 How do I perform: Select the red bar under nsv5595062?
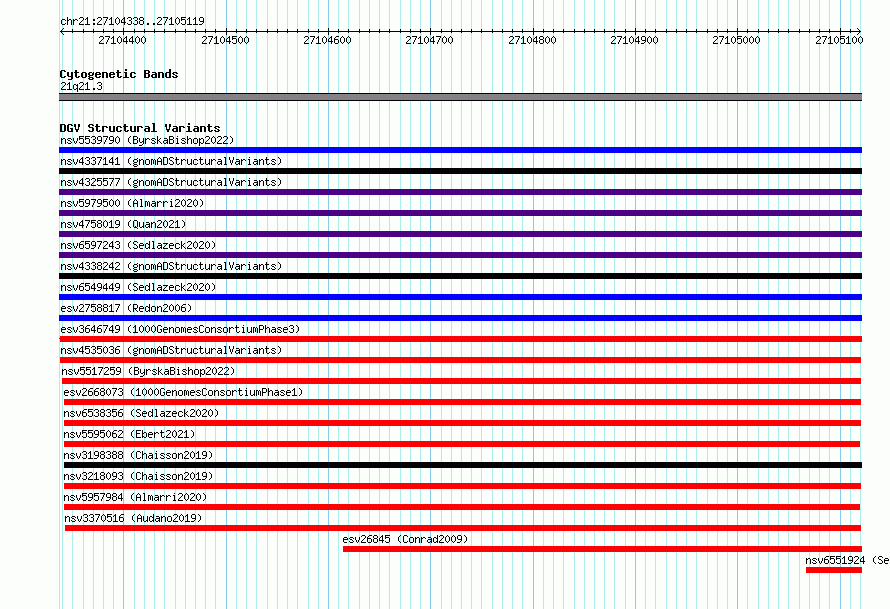(x=461, y=444)
